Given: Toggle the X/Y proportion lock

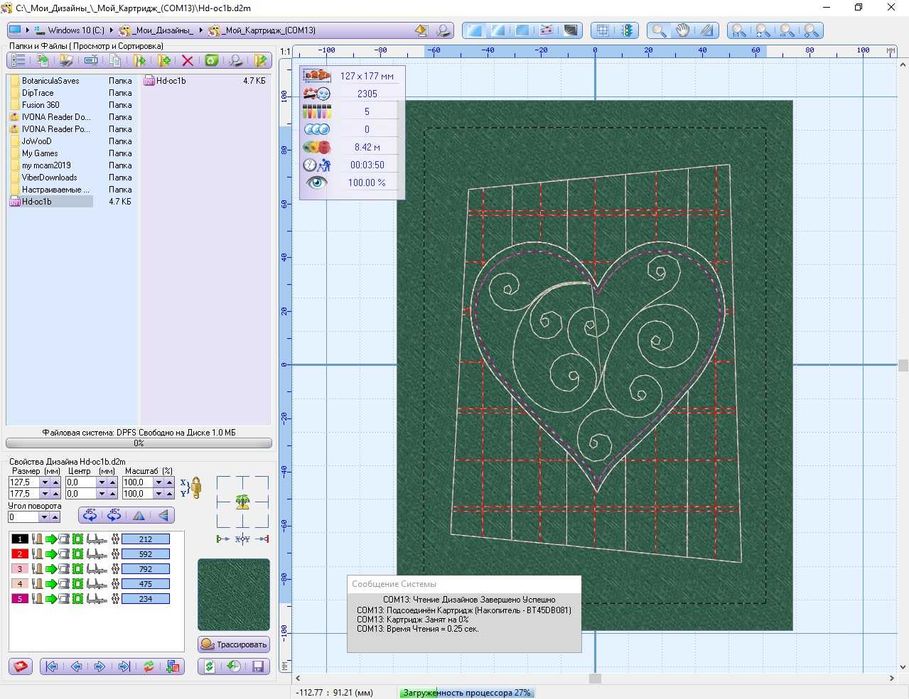Looking at the screenshot, I should coord(196,488).
